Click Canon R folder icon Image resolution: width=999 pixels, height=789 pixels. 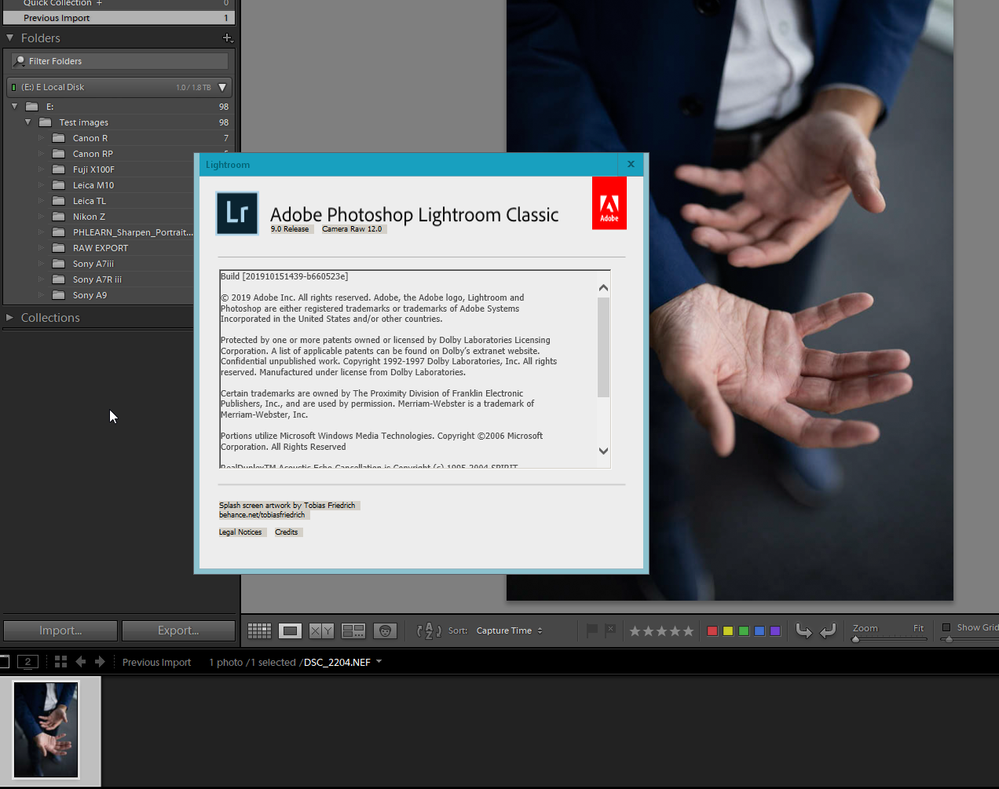click(x=59, y=138)
